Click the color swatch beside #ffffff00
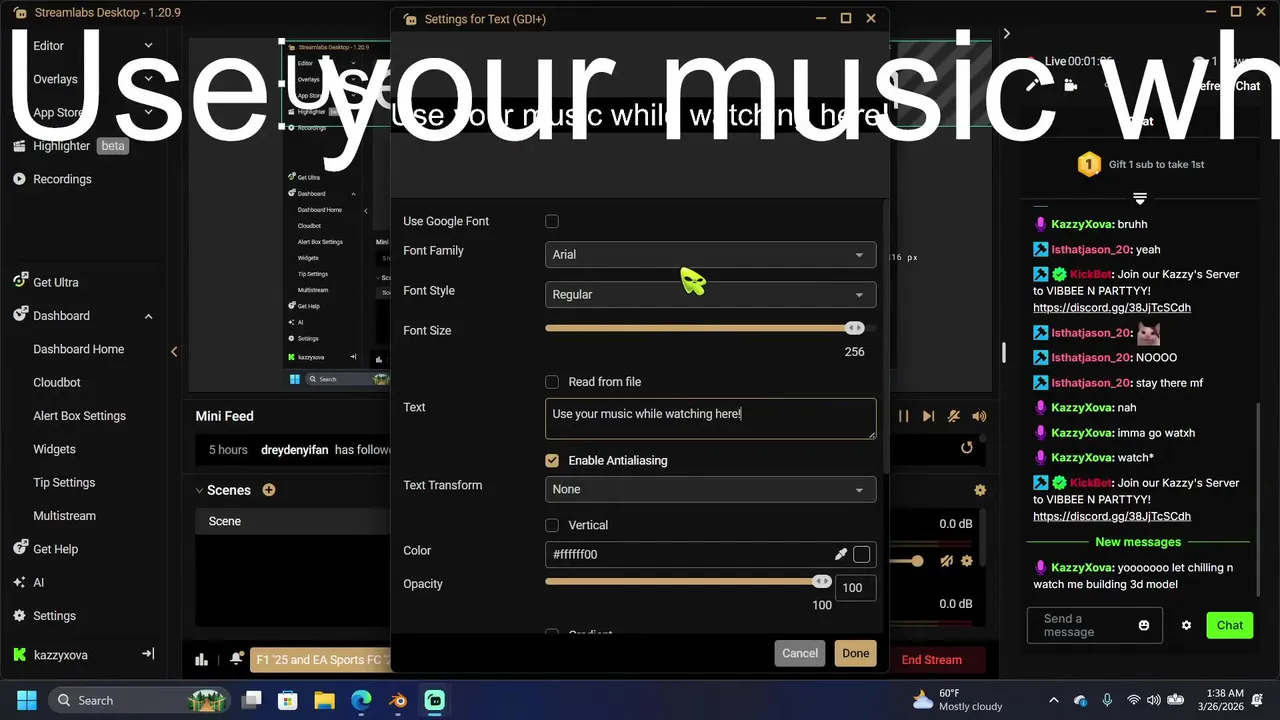The image size is (1280, 720). pyautogui.click(x=862, y=554)
